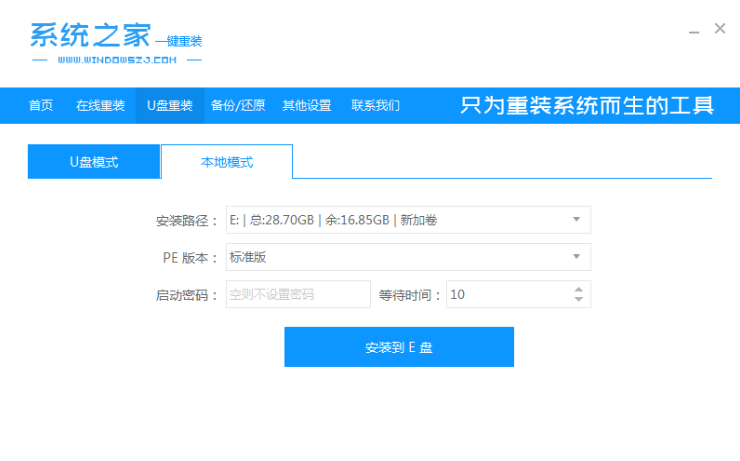Viewport: 740px width, 461px height.
Task: Focus the 启动密码 input field
Action: [298, 294]
